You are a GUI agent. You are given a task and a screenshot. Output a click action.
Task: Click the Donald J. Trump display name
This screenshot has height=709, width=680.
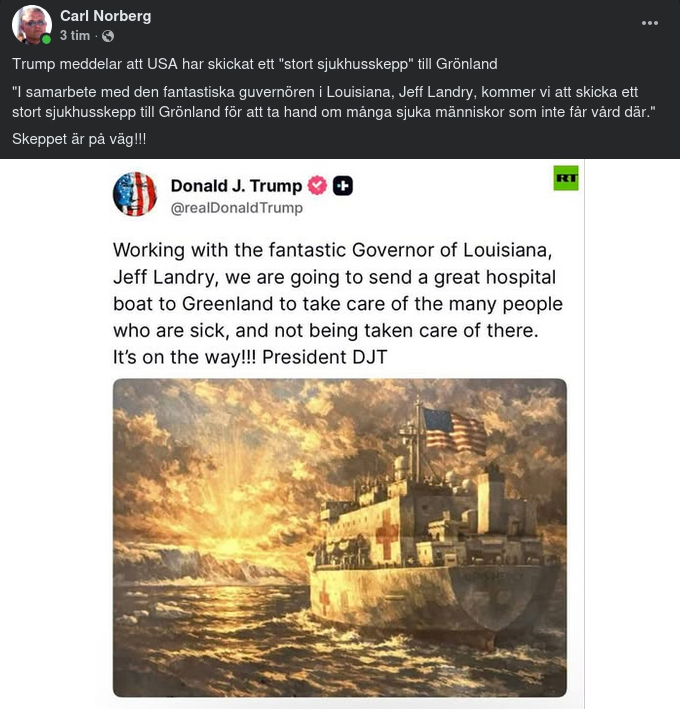[236, 186]
